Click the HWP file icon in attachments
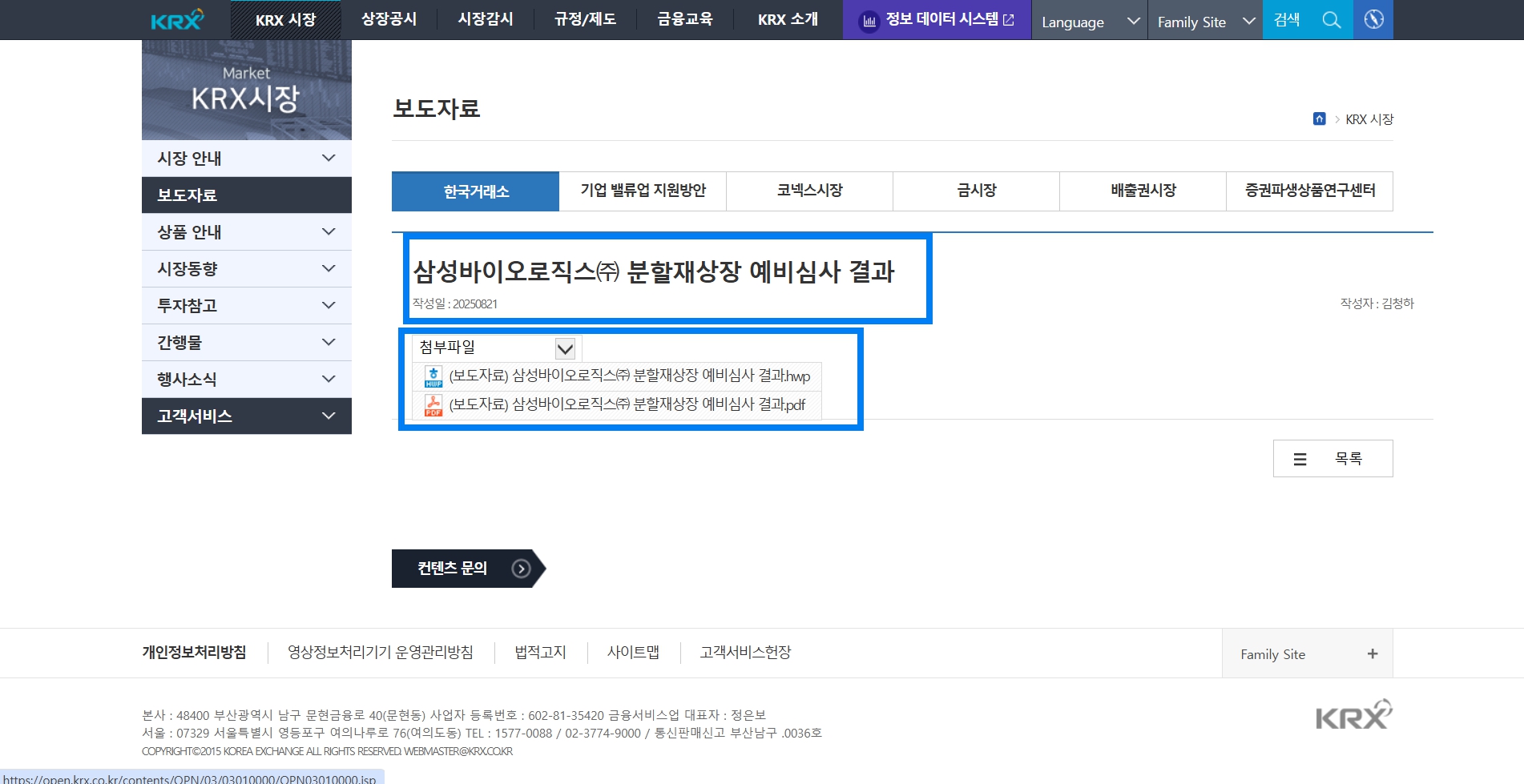Image resolution: width=1524 pixels, height=784 pixels. point(433,376)
